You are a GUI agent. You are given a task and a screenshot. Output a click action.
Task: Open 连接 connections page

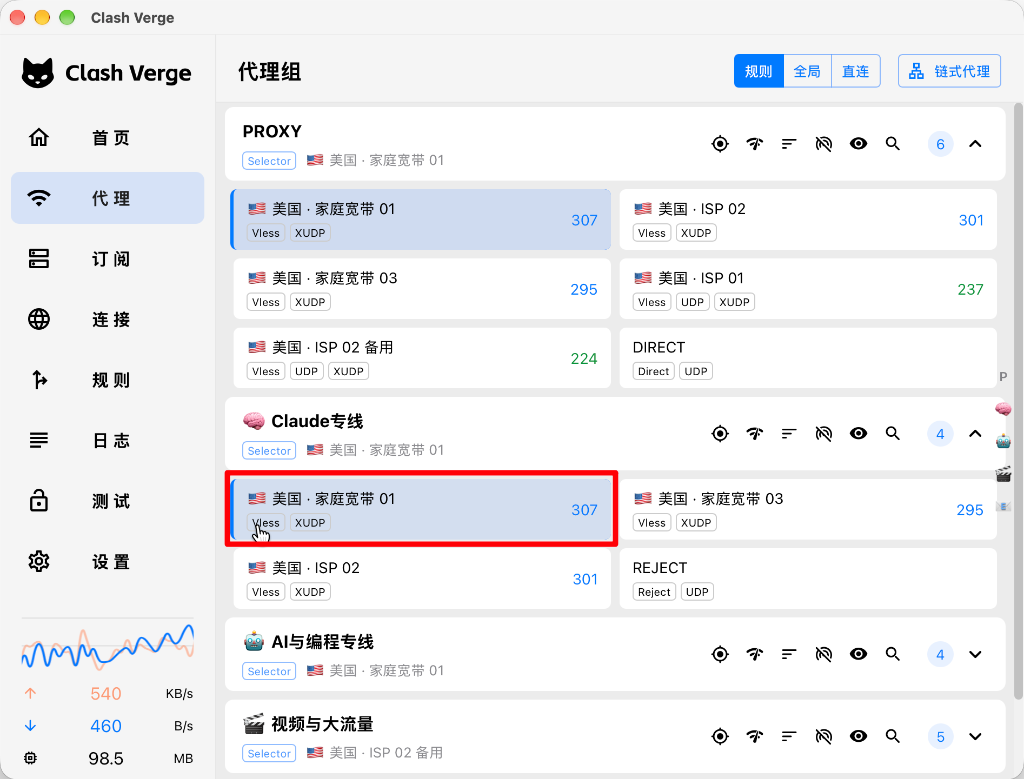108,319
